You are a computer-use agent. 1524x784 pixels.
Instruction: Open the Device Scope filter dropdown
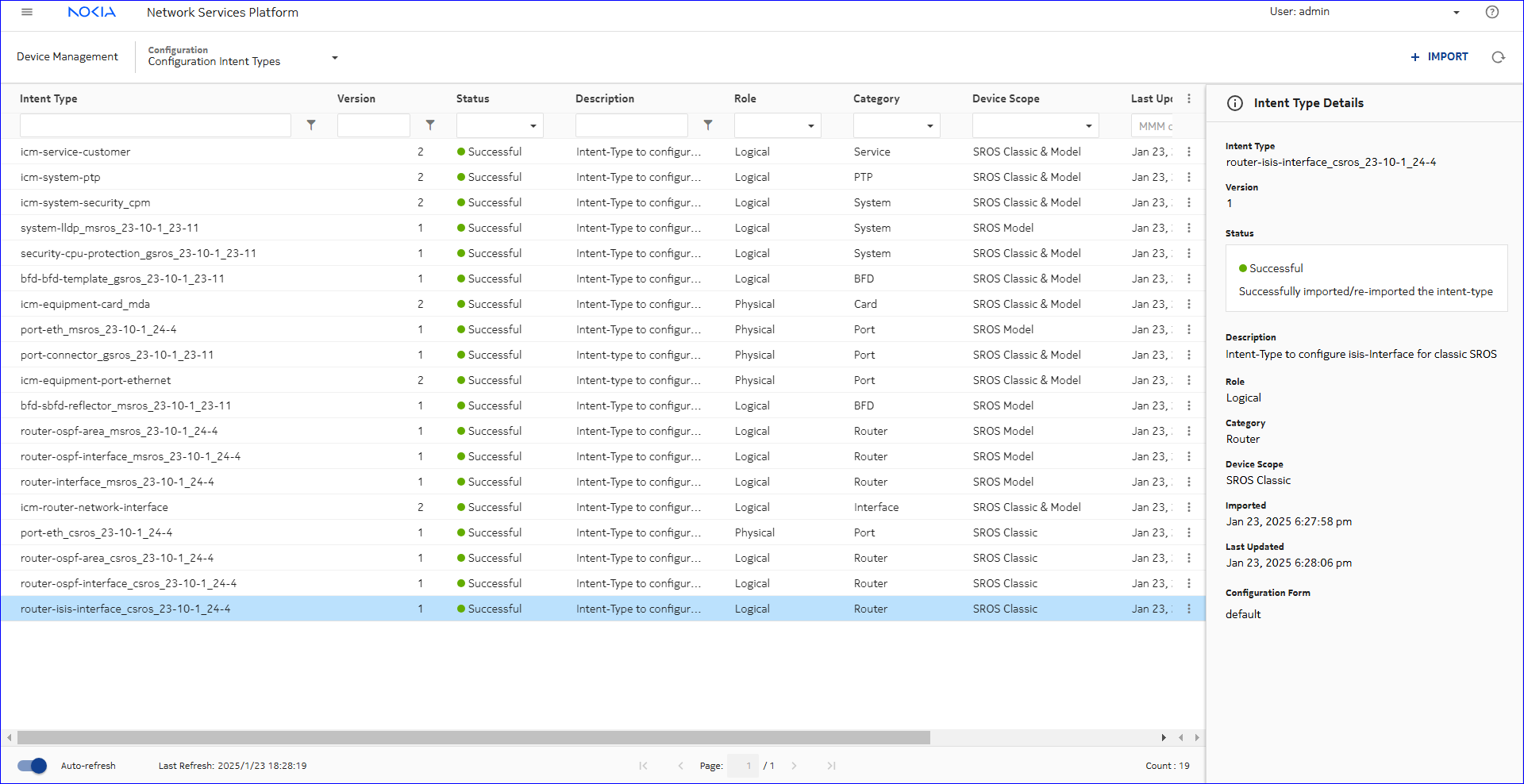click(x=1088, y=126)
